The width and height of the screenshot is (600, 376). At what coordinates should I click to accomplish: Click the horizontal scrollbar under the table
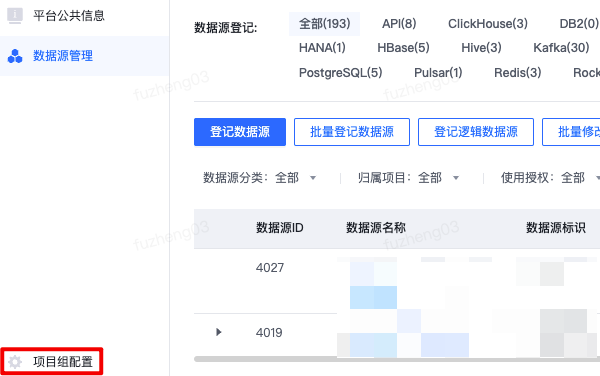pos(397,359)
